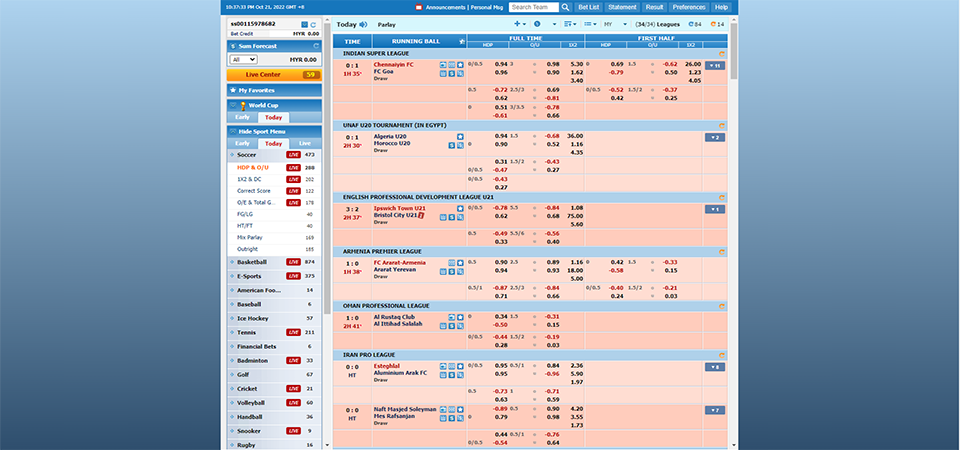Click the Search Team input field
The height and width of the screenshot is (450, 960).
(534, 7)
